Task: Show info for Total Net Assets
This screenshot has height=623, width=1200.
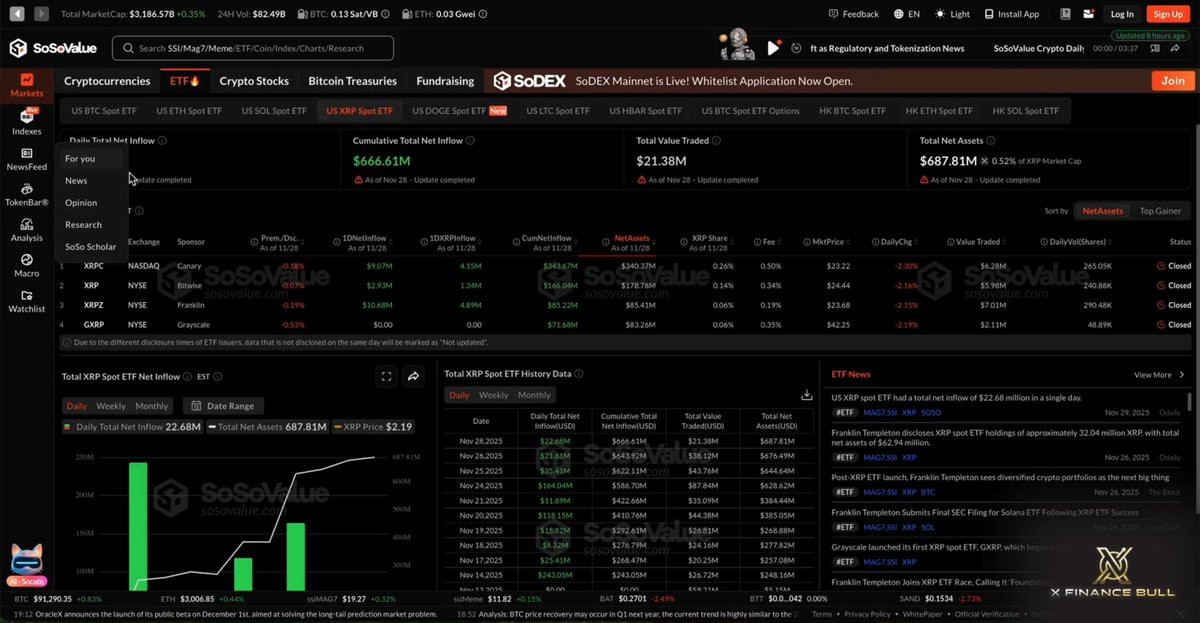Action: coord(990,141)
